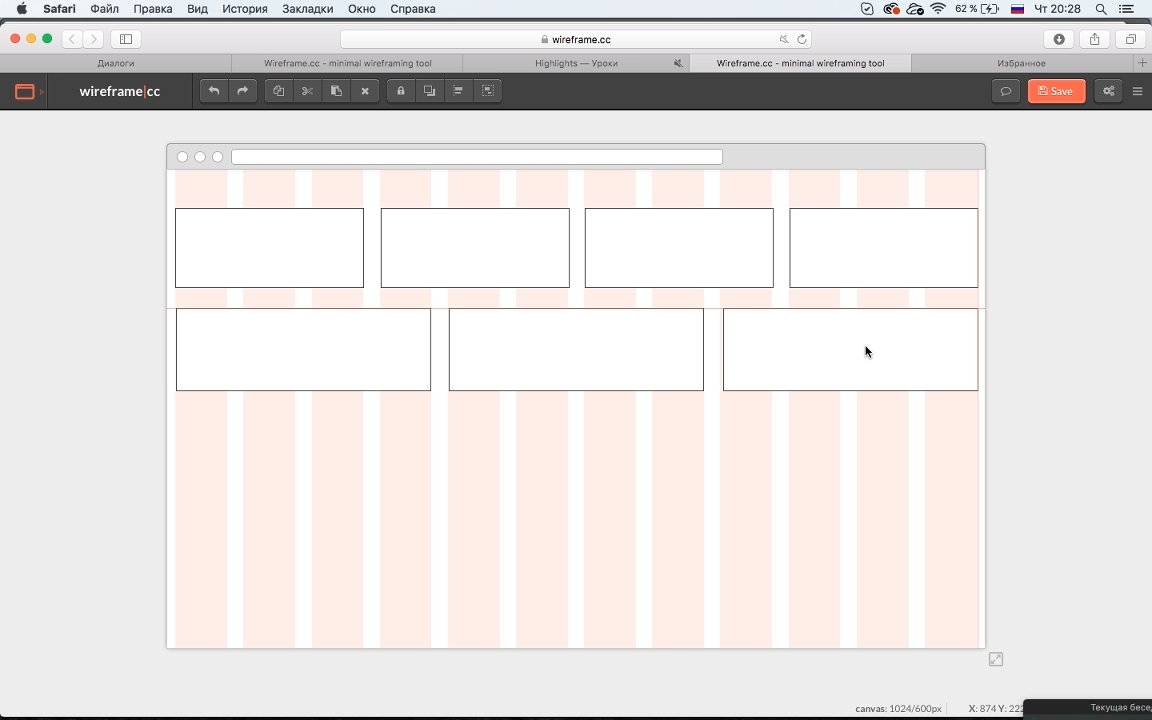Image resolution: width=1152 pixels, height=720 pixels.
Task: Open the settings gears button
Action: point(1108,91)
